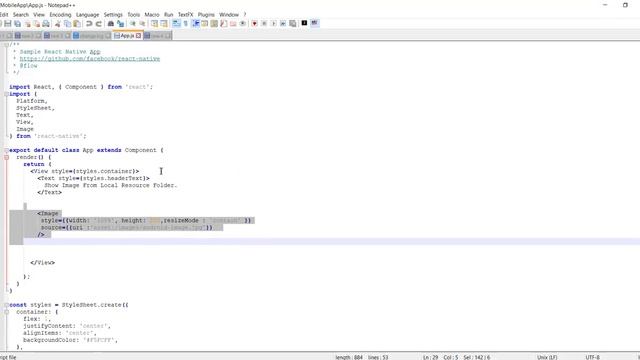Screen dimensions: 640x360
Task: Toggle synchronize horizontal scrolling
Action: 164,24
